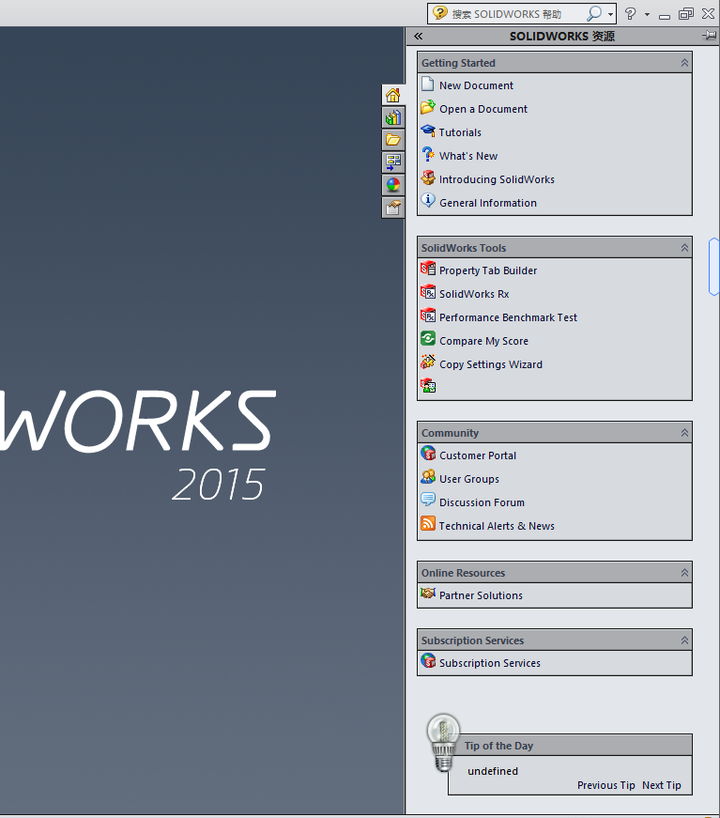Image resolution: width=720 pixels, height=818 pixels.
Task: Switch to the View Palette tab
Action: 393,162
